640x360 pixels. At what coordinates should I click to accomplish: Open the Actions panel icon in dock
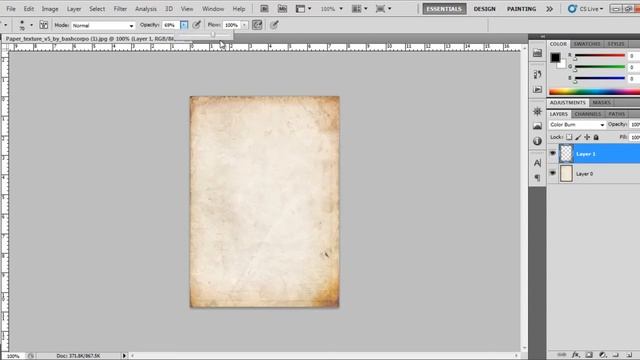coord(538,89)
